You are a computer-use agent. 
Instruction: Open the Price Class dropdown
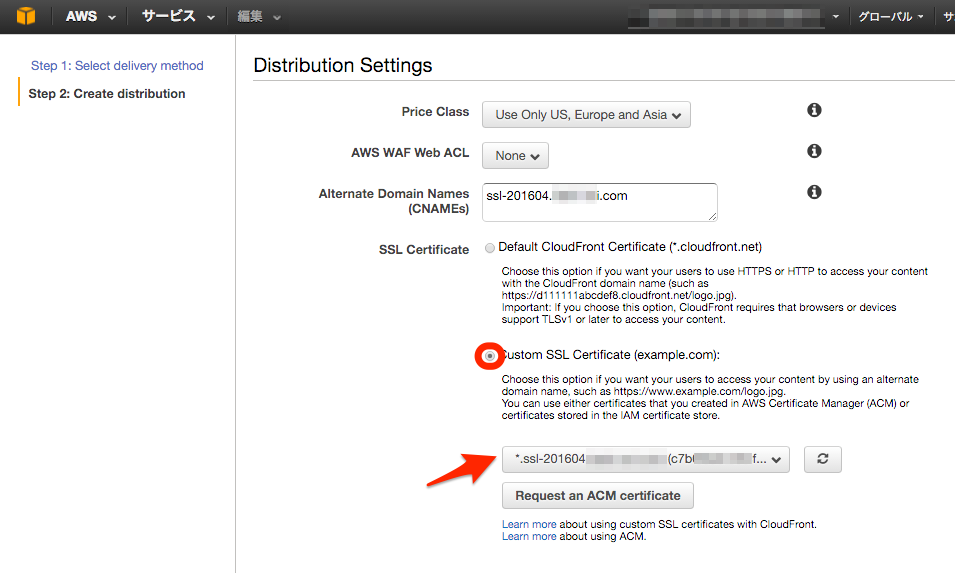click(586, 115)
